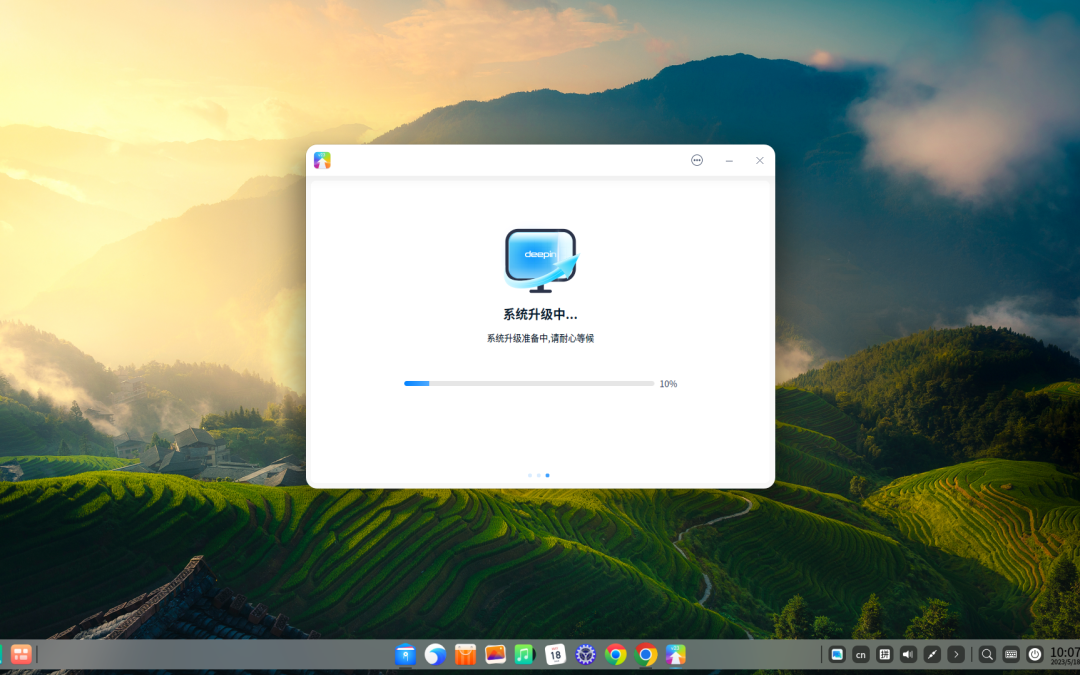The height and width of the screenshot is (675, 1080).
Task: Click the upgrade tool logo in title bar
Action: 322,160
